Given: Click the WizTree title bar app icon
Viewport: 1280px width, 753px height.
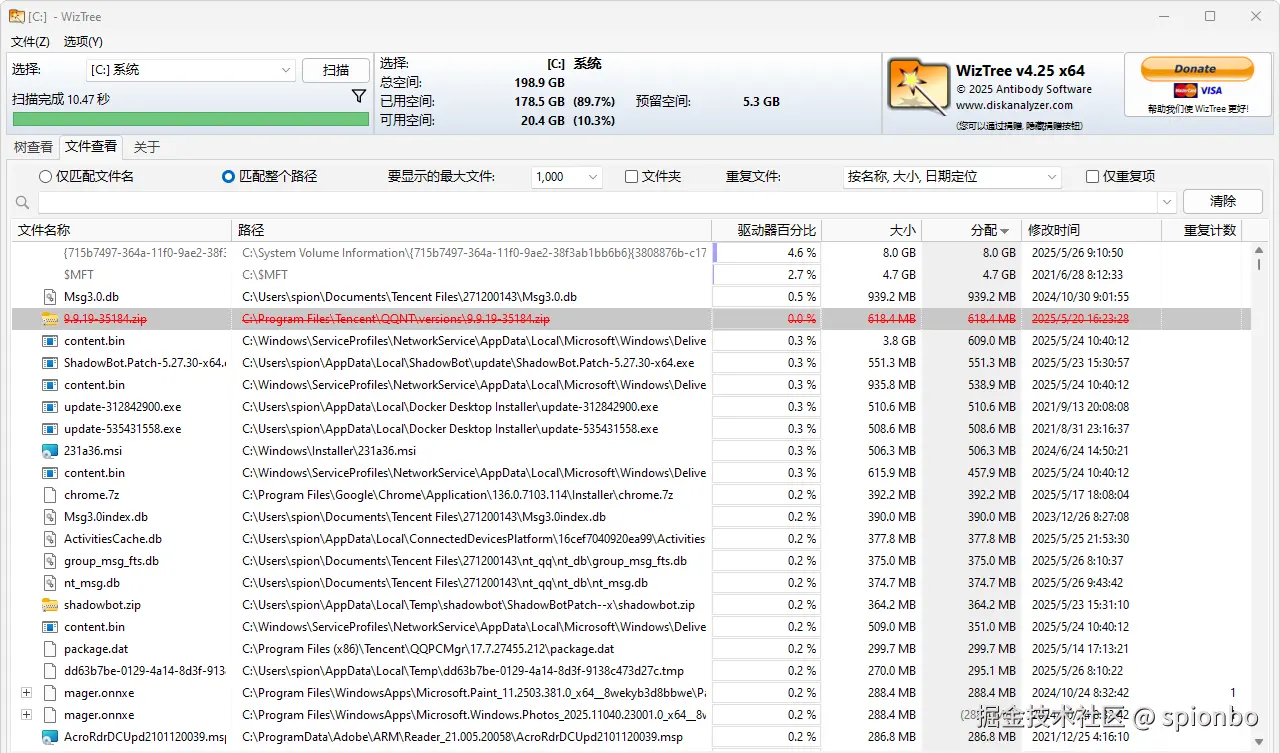Looking at the screenshot, I should coord(17,16).
